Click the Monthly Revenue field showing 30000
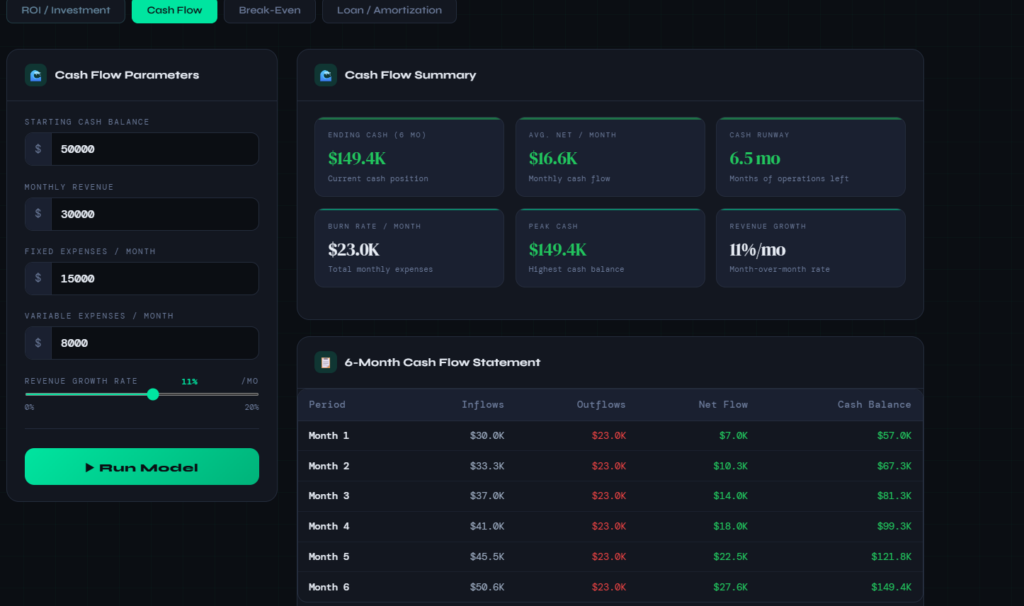 click(x=155, y=214)
